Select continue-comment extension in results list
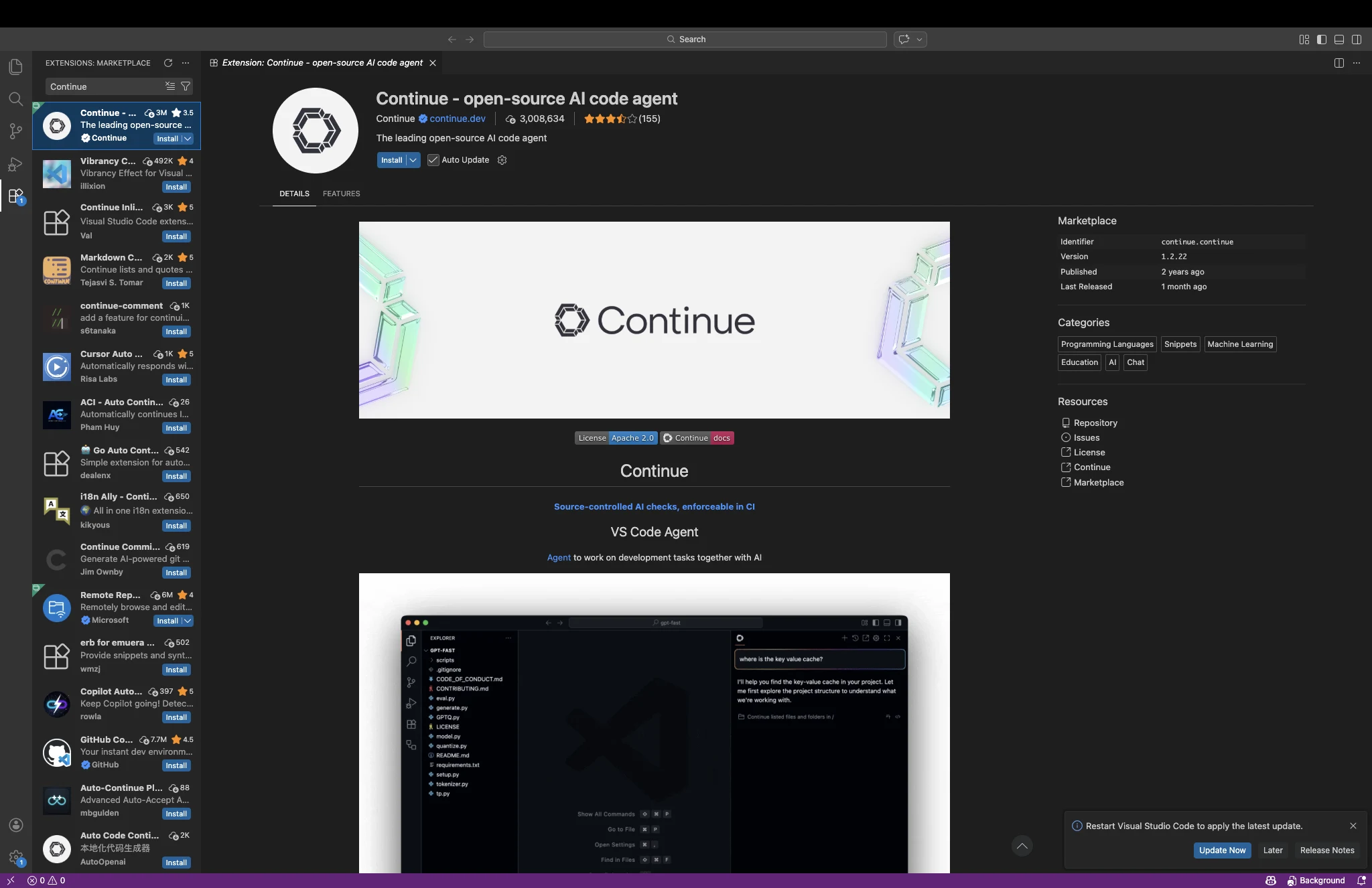 point(117,318)
